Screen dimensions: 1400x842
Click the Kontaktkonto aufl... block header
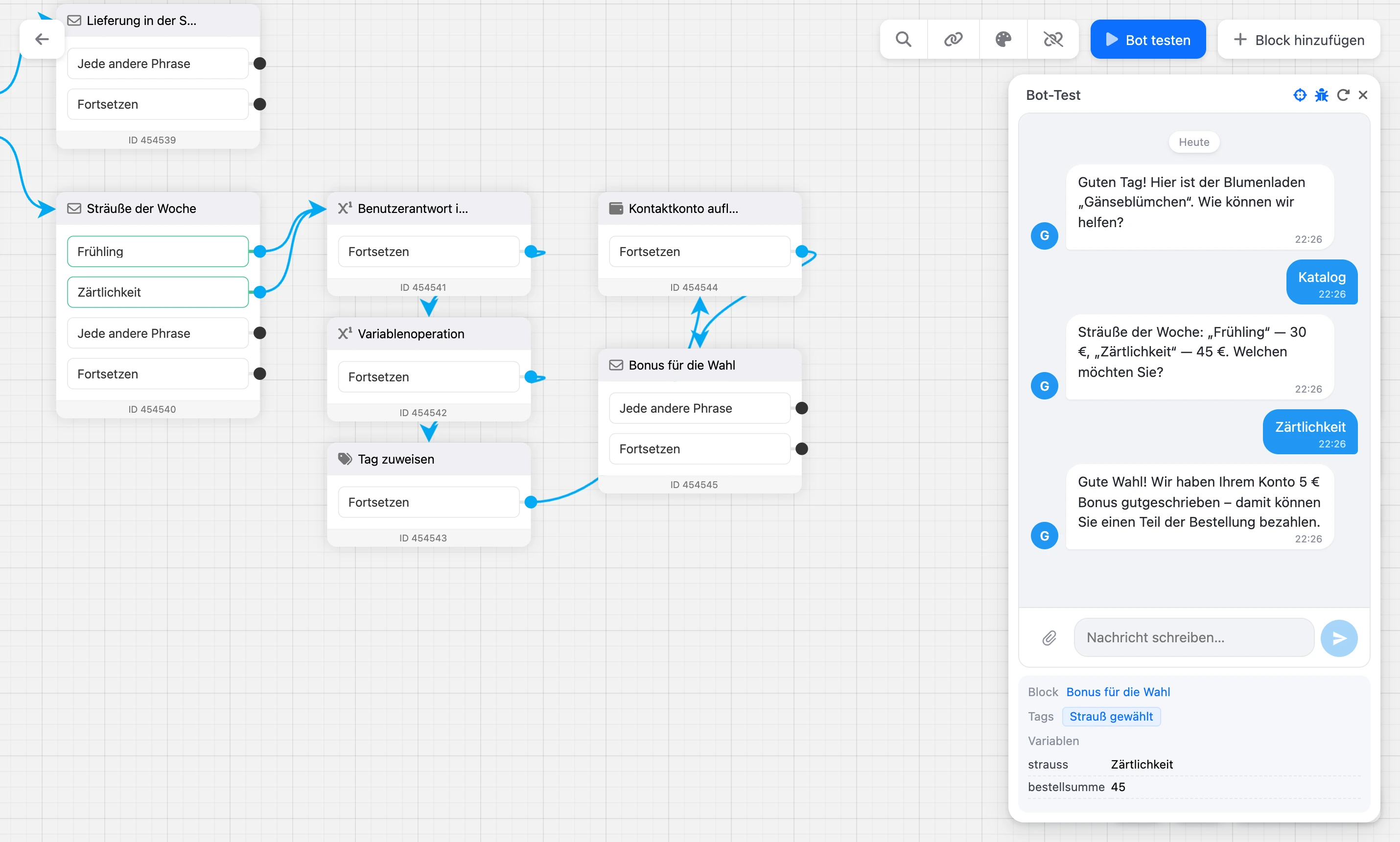pos(700,208)
